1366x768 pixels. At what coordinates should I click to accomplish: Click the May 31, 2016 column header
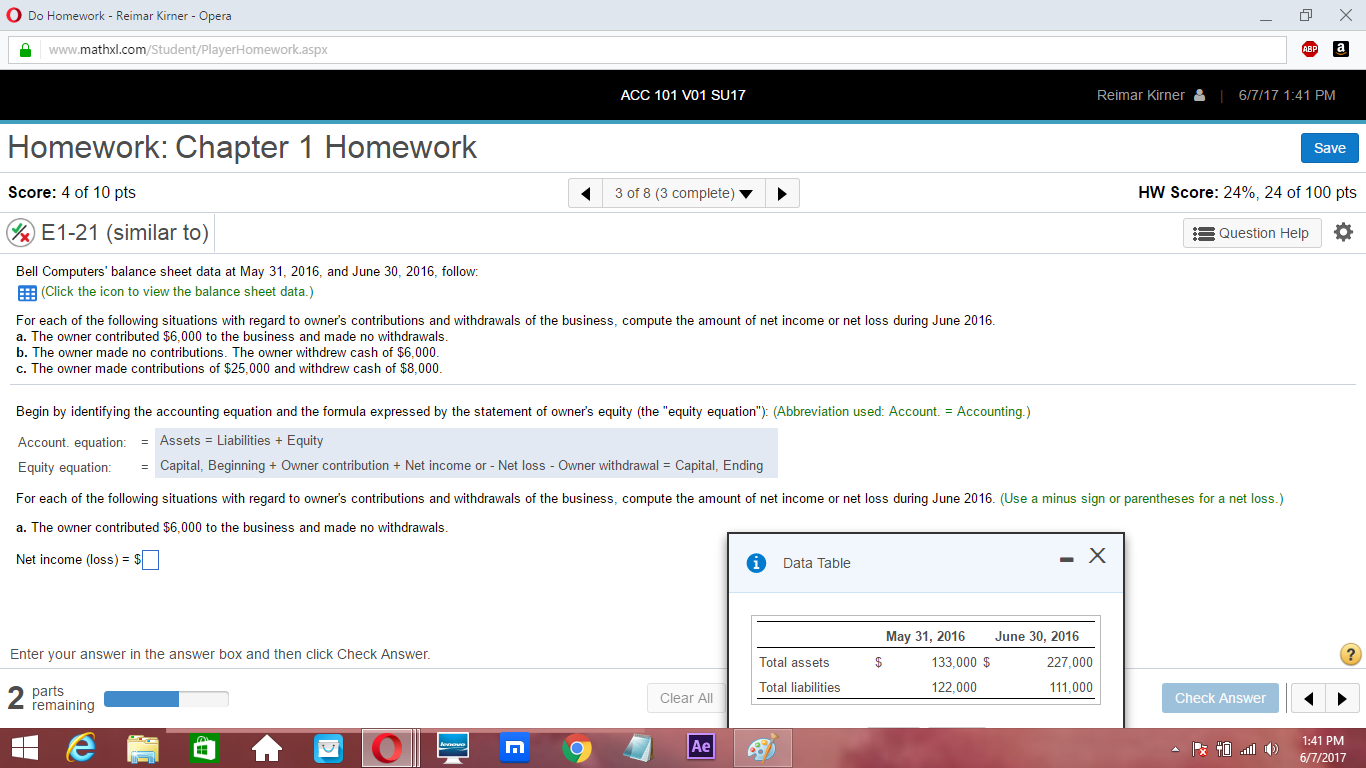(925, 636)
